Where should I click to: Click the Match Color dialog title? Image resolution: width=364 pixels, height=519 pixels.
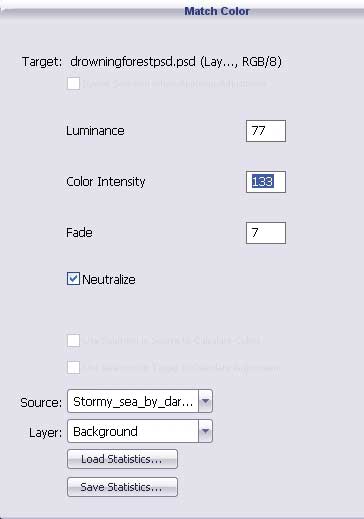217,11
